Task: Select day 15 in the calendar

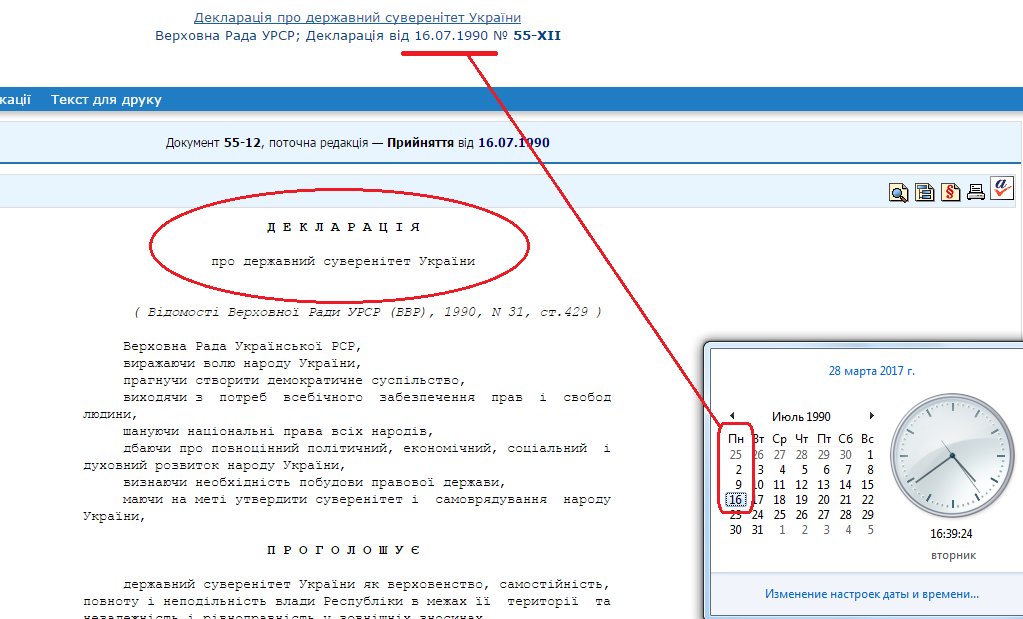Action: [867, 485]
